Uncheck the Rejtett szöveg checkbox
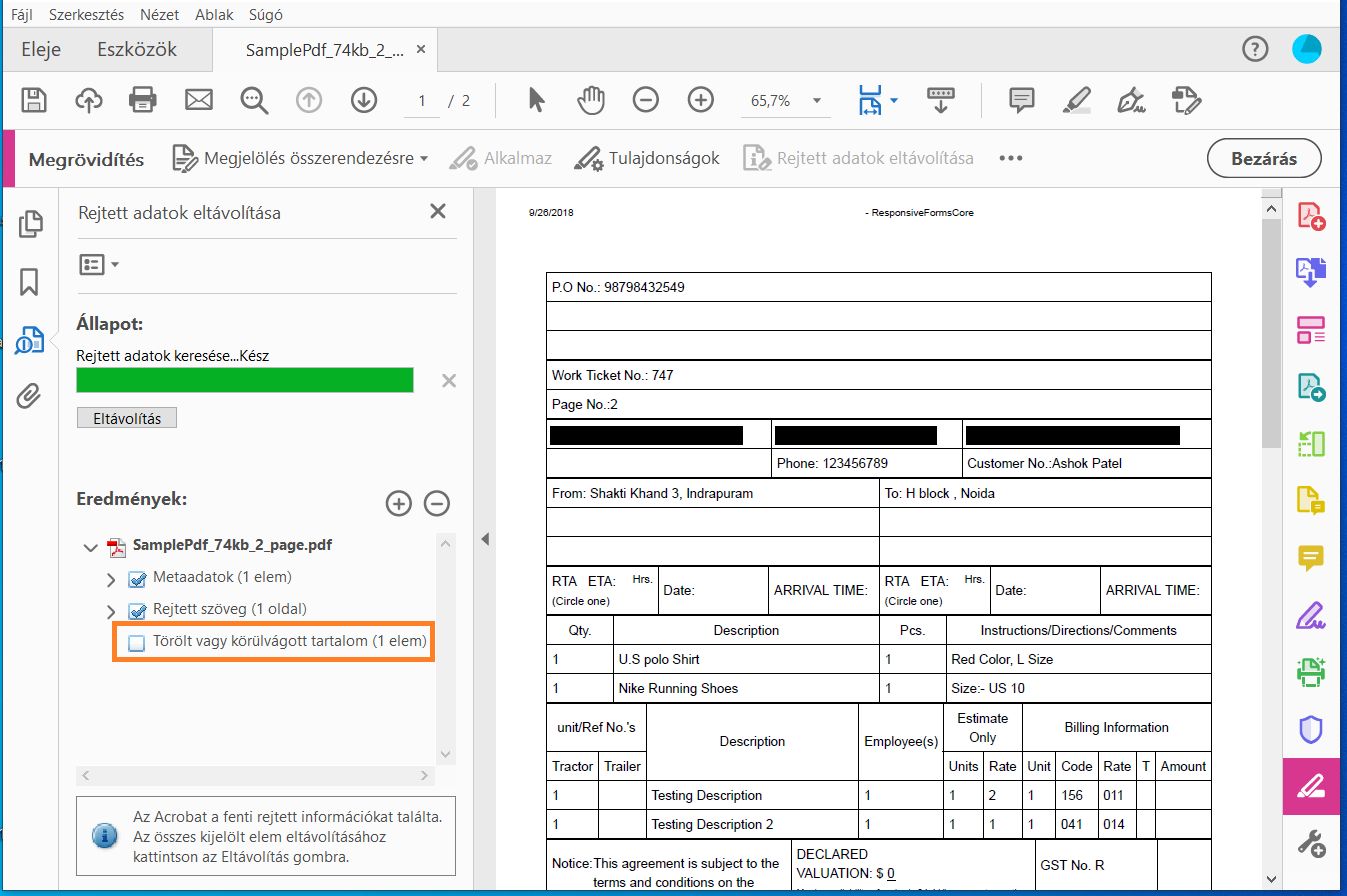The height and width of the screenshot is (896, 1347). (138, 610)
